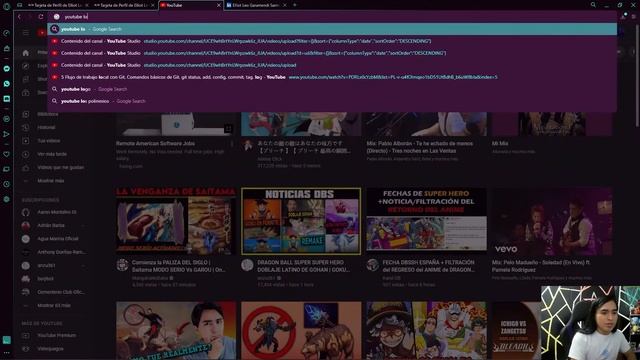Open bookmarks heart in sidebar

pyautogui.click(x=7, y=154)
